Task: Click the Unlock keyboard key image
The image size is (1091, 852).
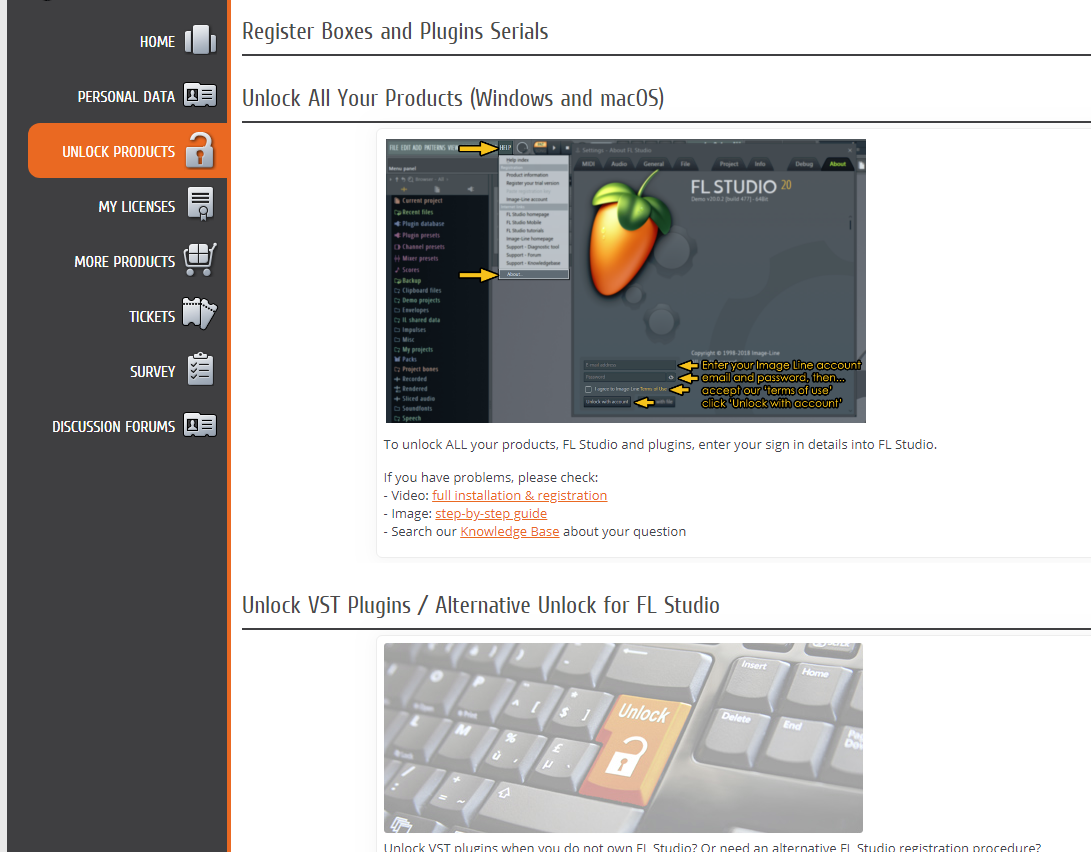Action: (x=623, y=738)
